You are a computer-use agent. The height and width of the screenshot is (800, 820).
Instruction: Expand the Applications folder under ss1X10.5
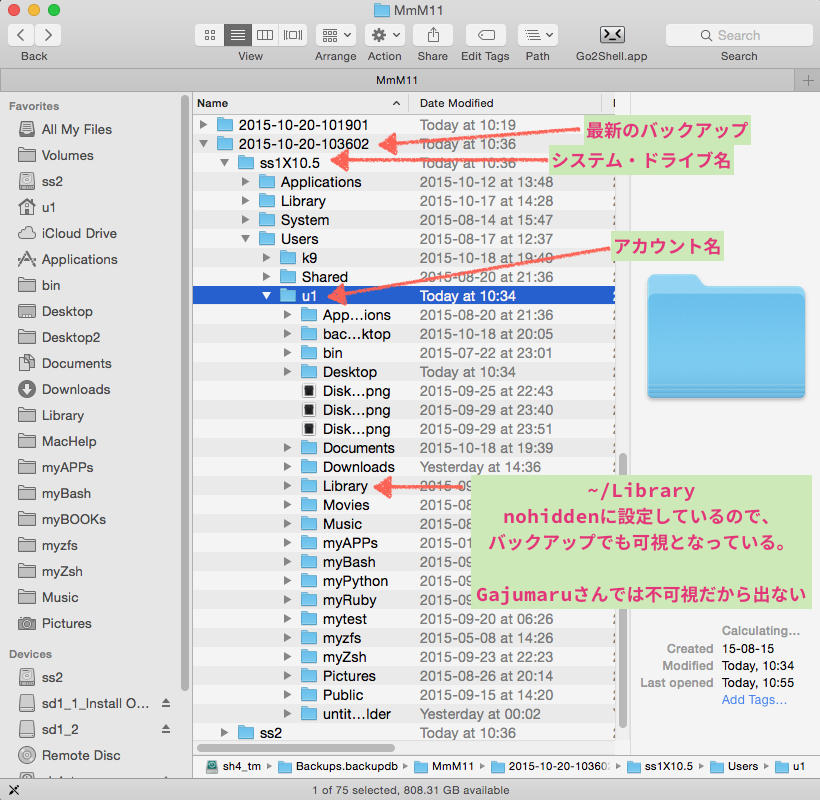point(246,182)
